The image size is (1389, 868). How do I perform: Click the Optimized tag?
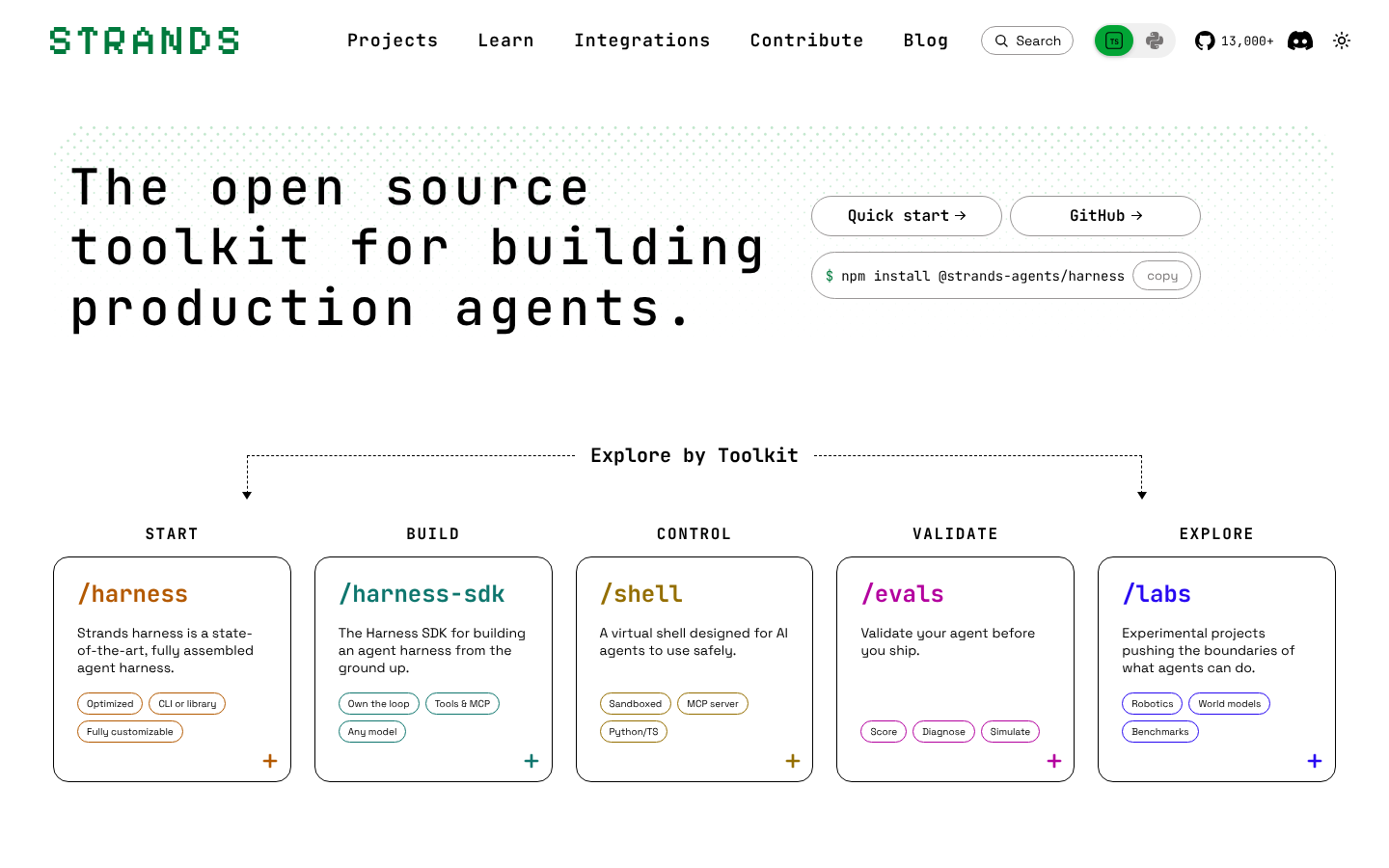[110, 704]
